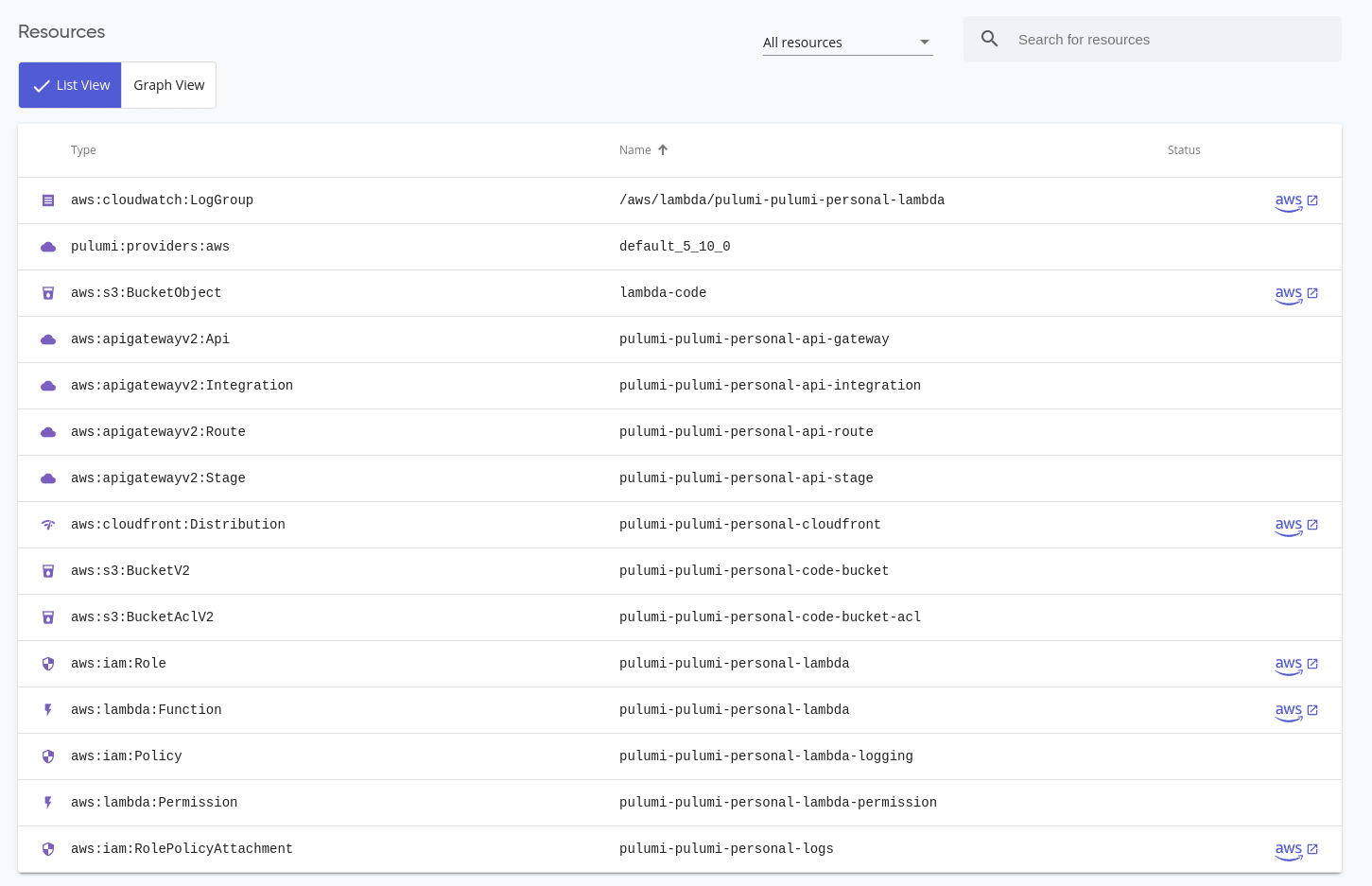1372x886 pixels.
Task: Click the s3:BucketAclV2 bucket icon
Action: 48,617
